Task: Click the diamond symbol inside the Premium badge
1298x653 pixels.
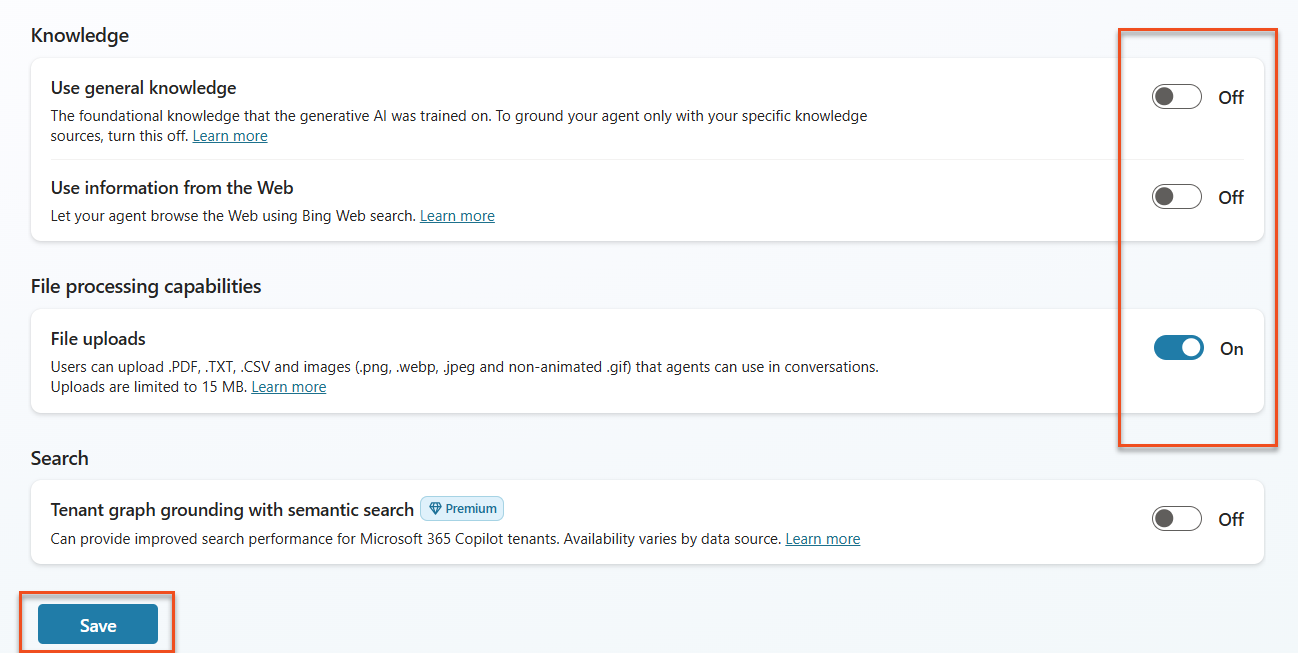Action: tap(434, 508)
